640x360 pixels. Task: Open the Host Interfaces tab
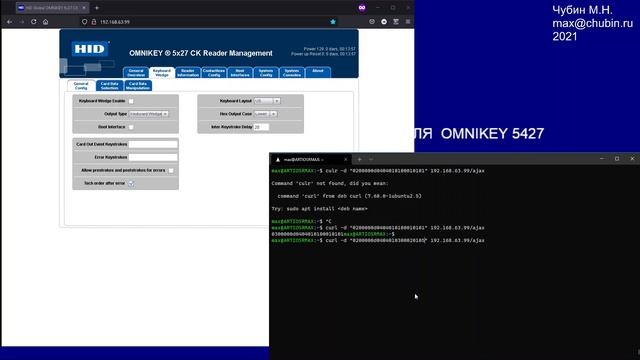[x=240, y=73]
